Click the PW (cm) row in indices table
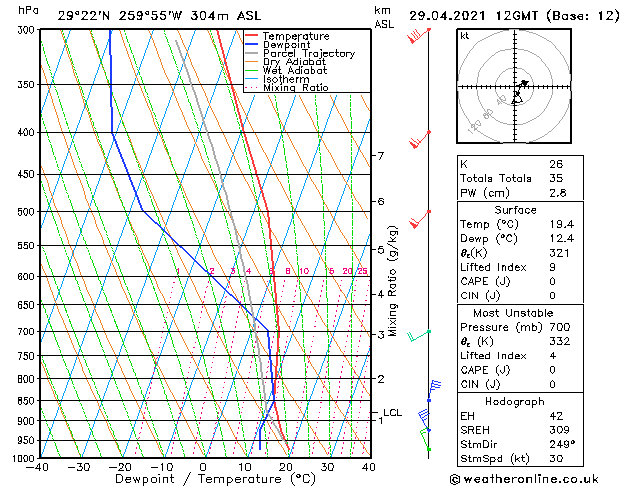629x486 pixels. point(520,193)
